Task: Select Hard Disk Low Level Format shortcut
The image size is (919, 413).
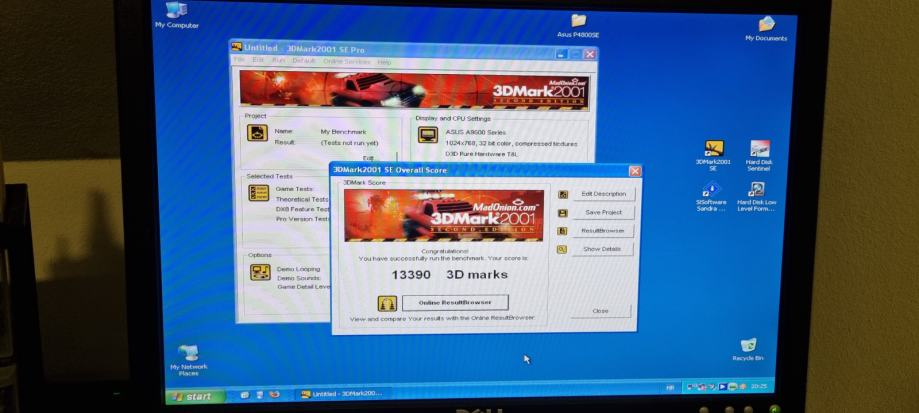Action: point(757,196)
